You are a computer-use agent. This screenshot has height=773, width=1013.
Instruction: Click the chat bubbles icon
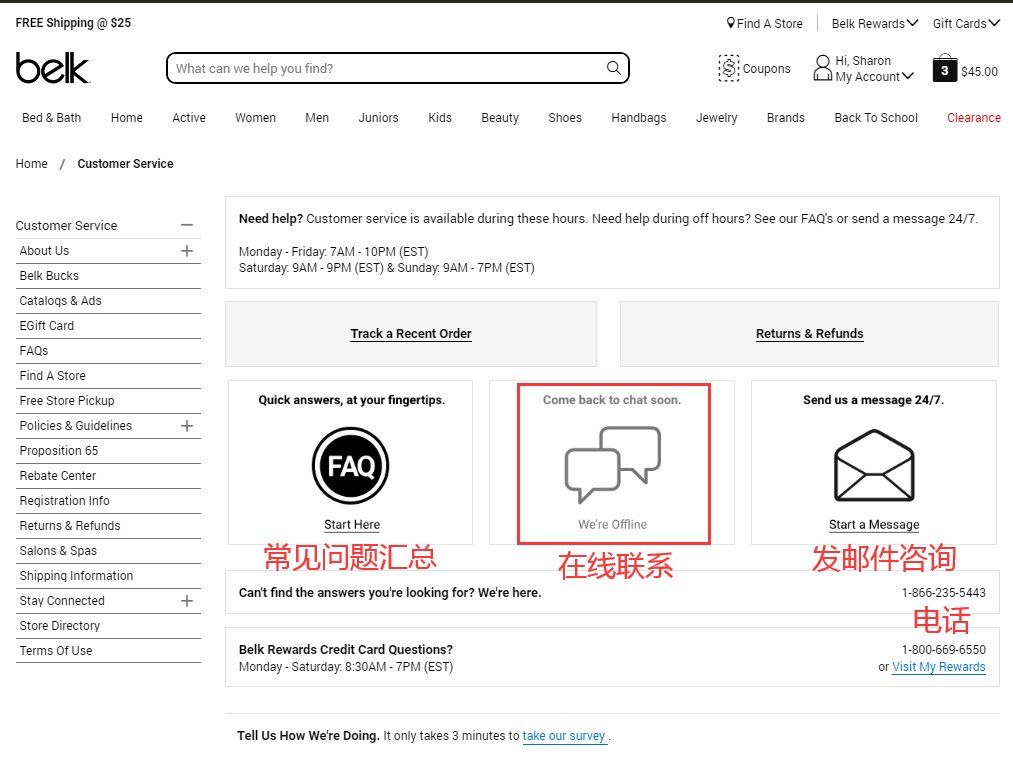(612, 464)
